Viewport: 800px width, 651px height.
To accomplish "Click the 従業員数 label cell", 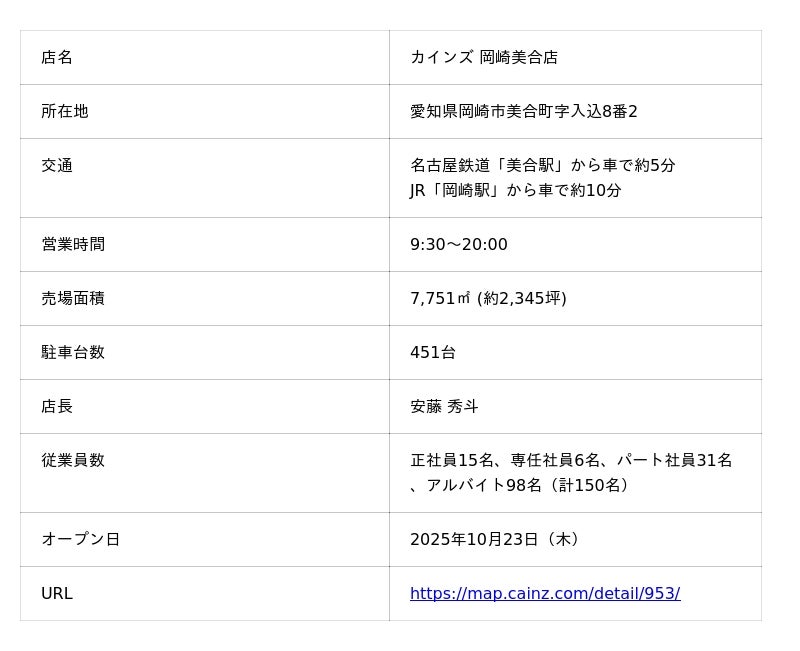I will click(73, 460).
